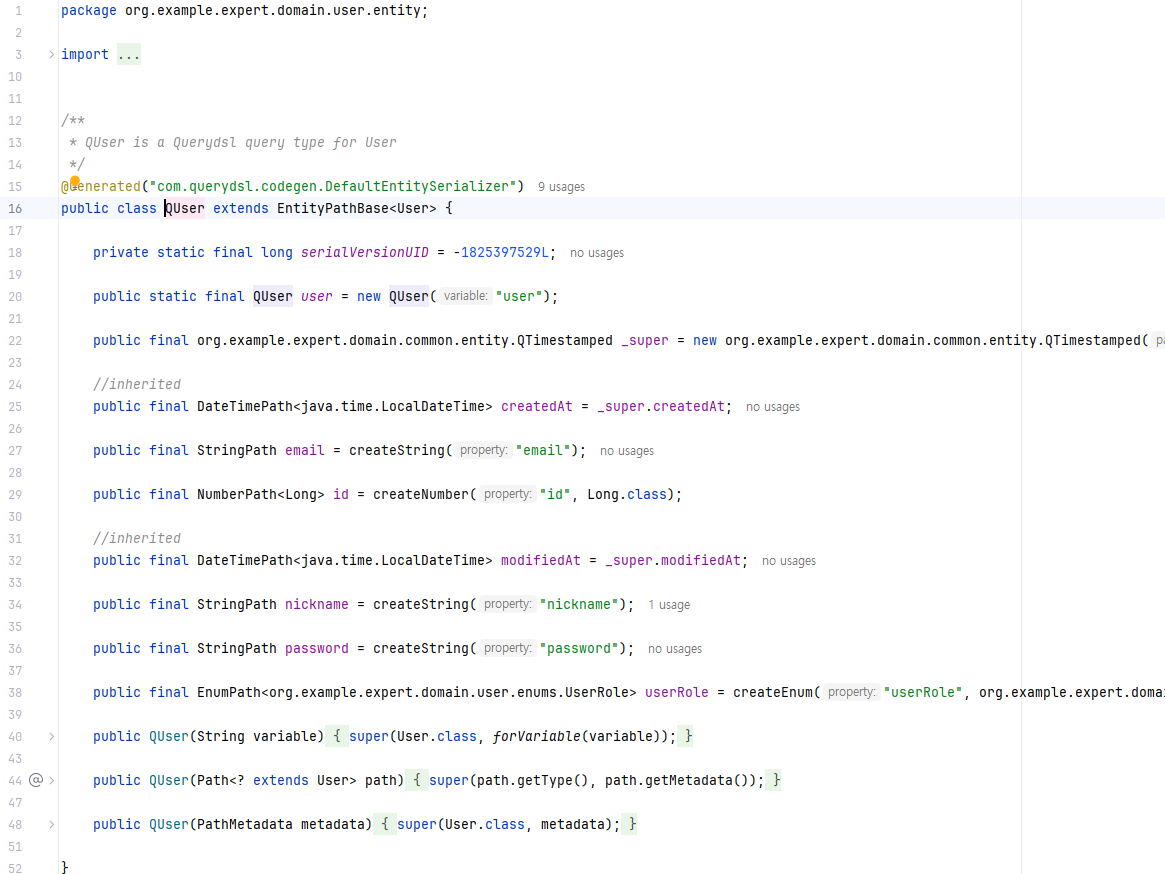Click "no usages" next to the email field
The image size is (1165, 874).
point(626,450)
